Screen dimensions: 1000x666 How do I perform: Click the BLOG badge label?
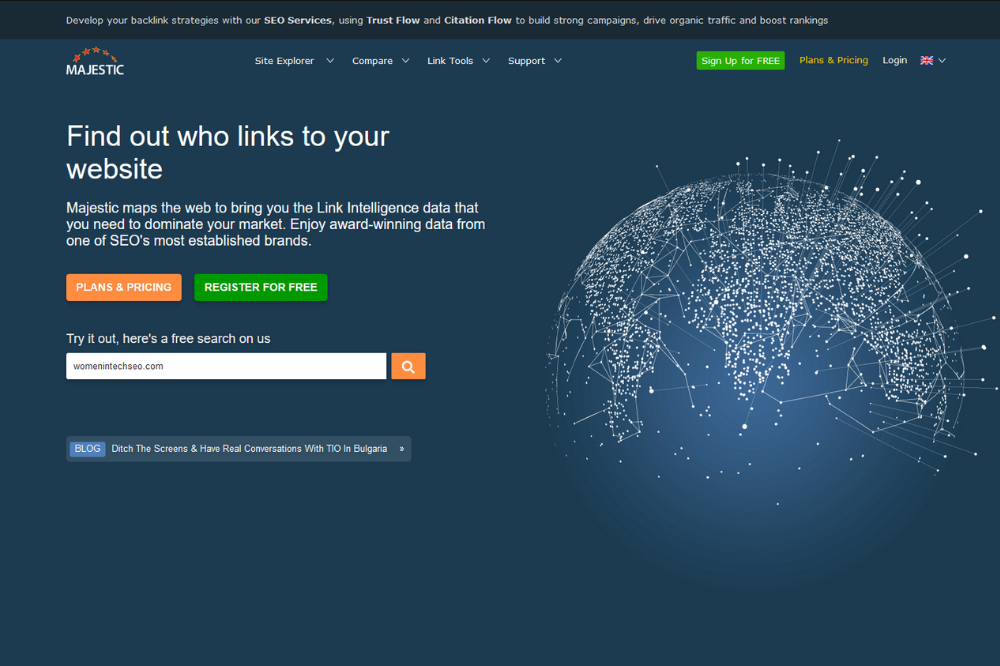coord(87,449)
